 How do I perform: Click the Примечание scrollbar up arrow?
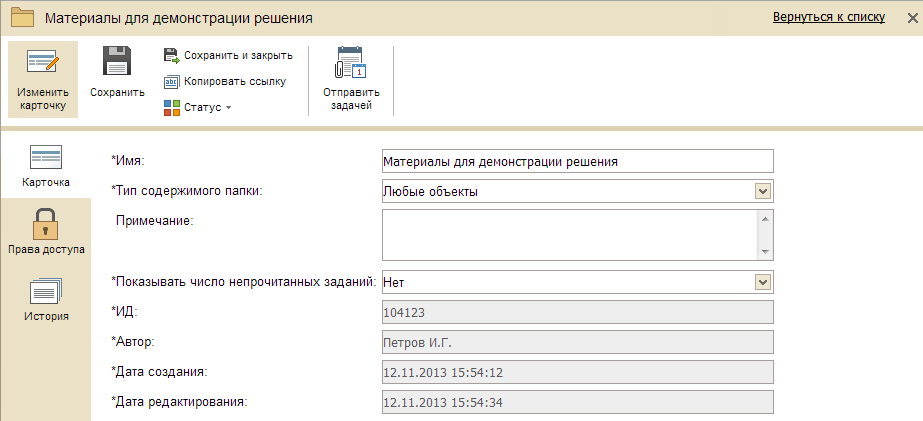pos(765,219)
